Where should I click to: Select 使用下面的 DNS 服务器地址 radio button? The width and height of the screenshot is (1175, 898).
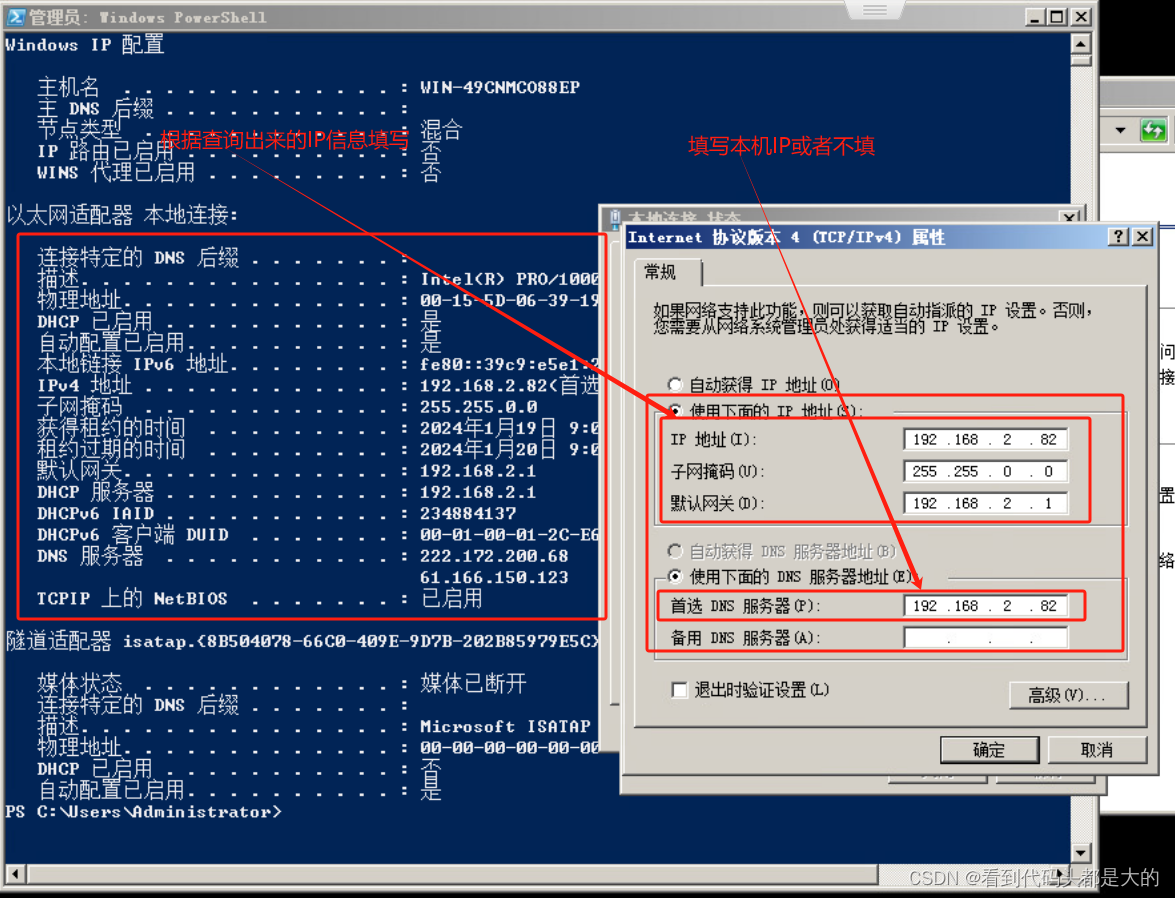click(675, 576)
